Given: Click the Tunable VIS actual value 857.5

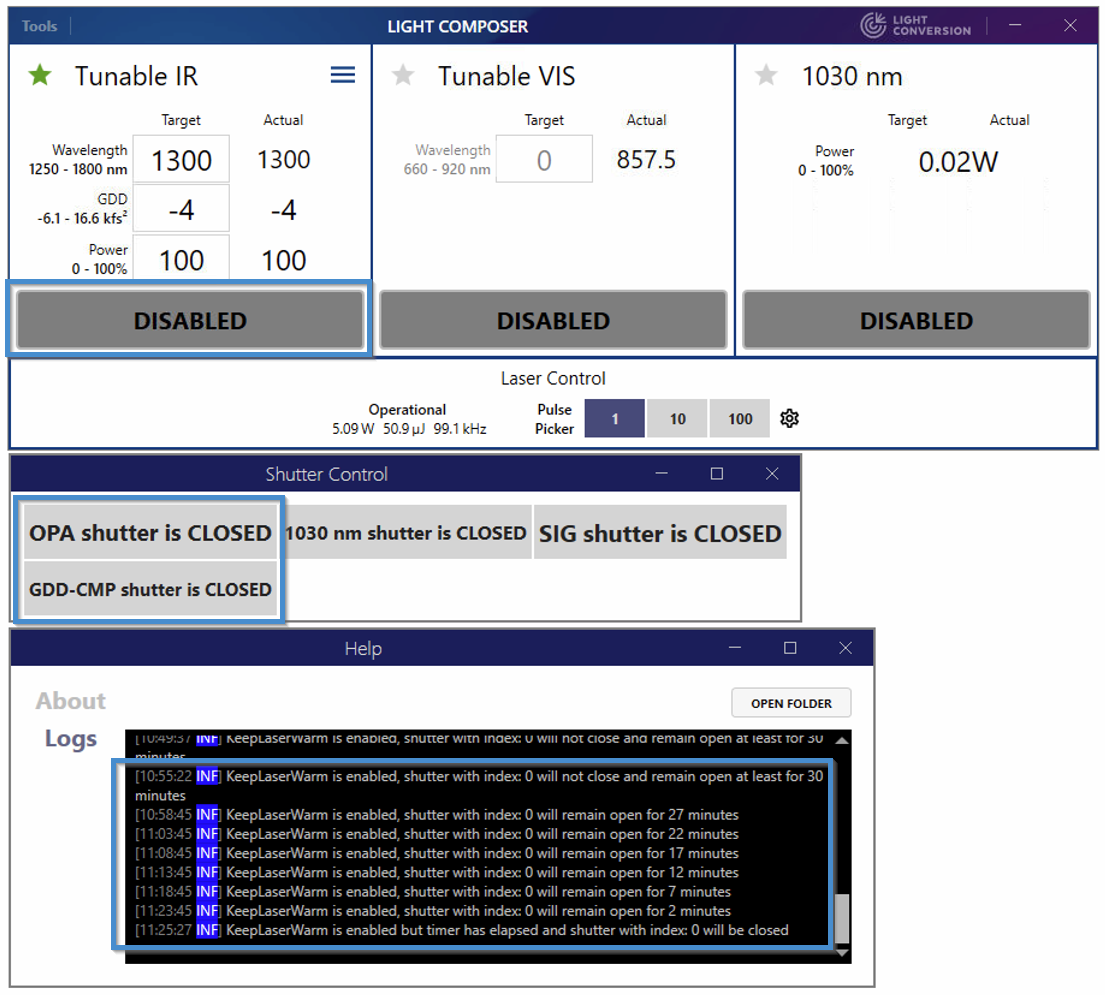Looking at the screenshot, I should click(x=646, y=160).
